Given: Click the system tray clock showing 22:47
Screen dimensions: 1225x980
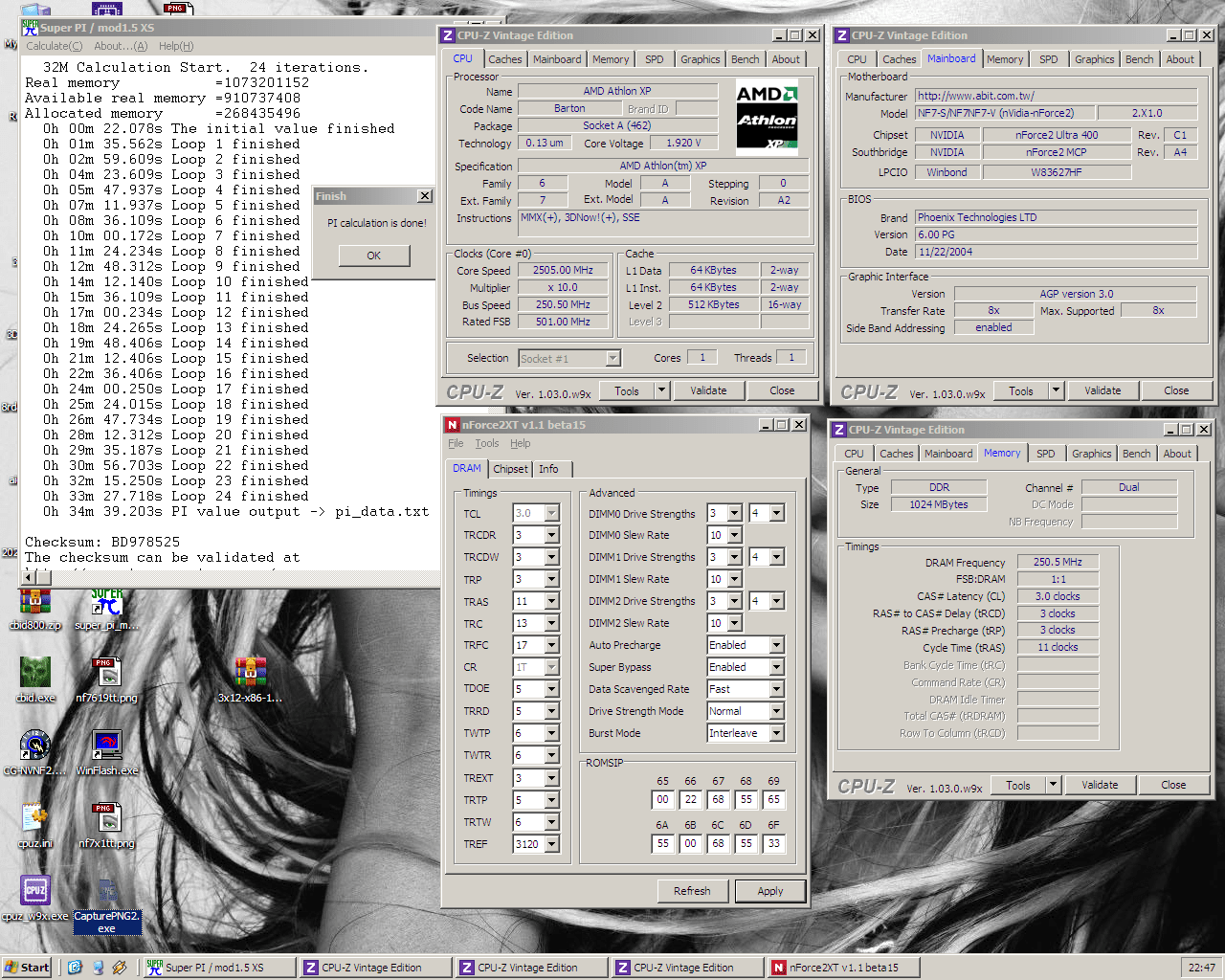Looking at the screenshot, I should [x=1201, y=968].
